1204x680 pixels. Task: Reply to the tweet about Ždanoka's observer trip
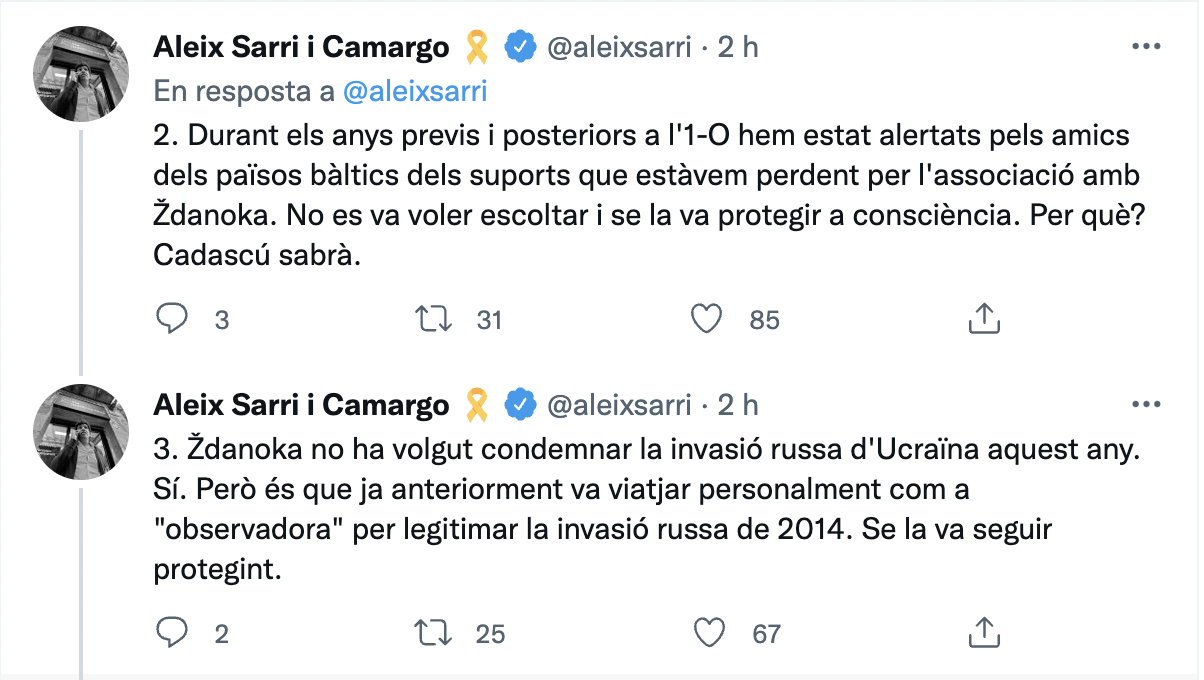click(174, 633)
